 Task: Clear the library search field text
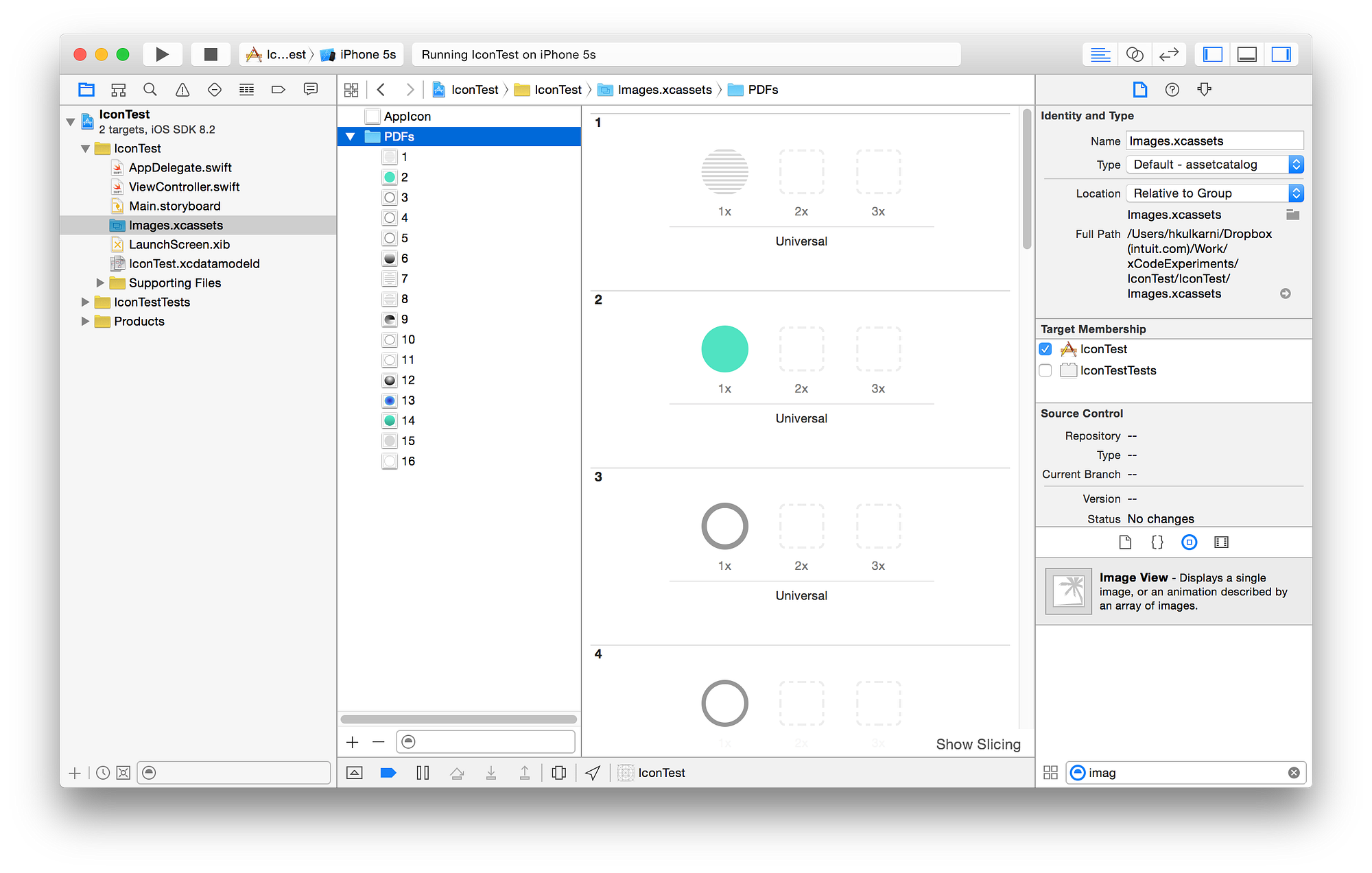click(1294, 773)
